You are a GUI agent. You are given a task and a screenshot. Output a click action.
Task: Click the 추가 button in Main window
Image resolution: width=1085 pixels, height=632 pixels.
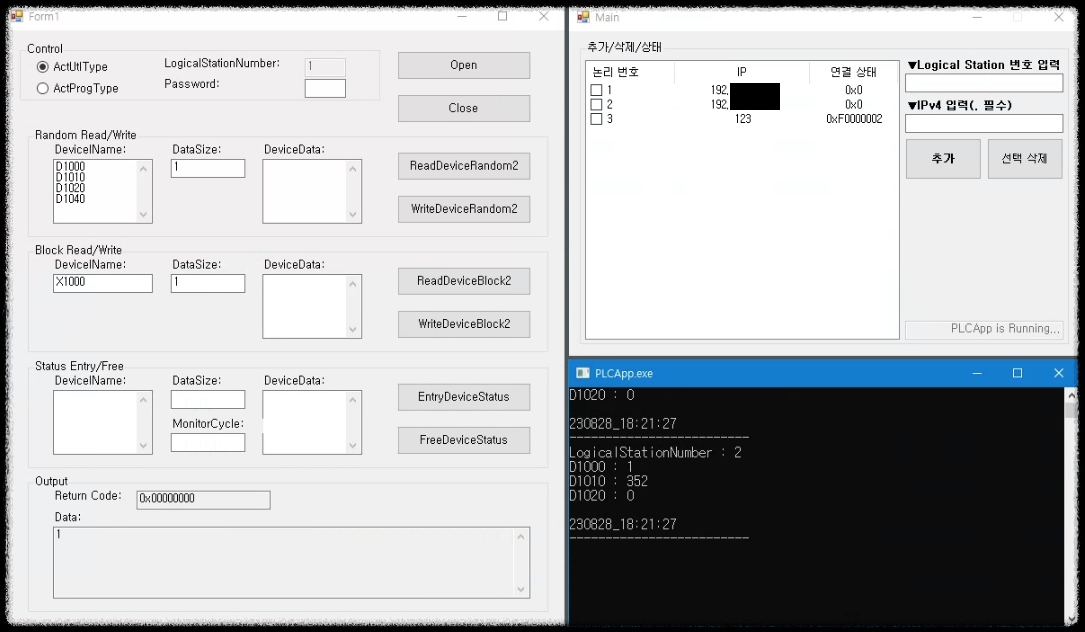pyautogui.click(x=943, y=159)
